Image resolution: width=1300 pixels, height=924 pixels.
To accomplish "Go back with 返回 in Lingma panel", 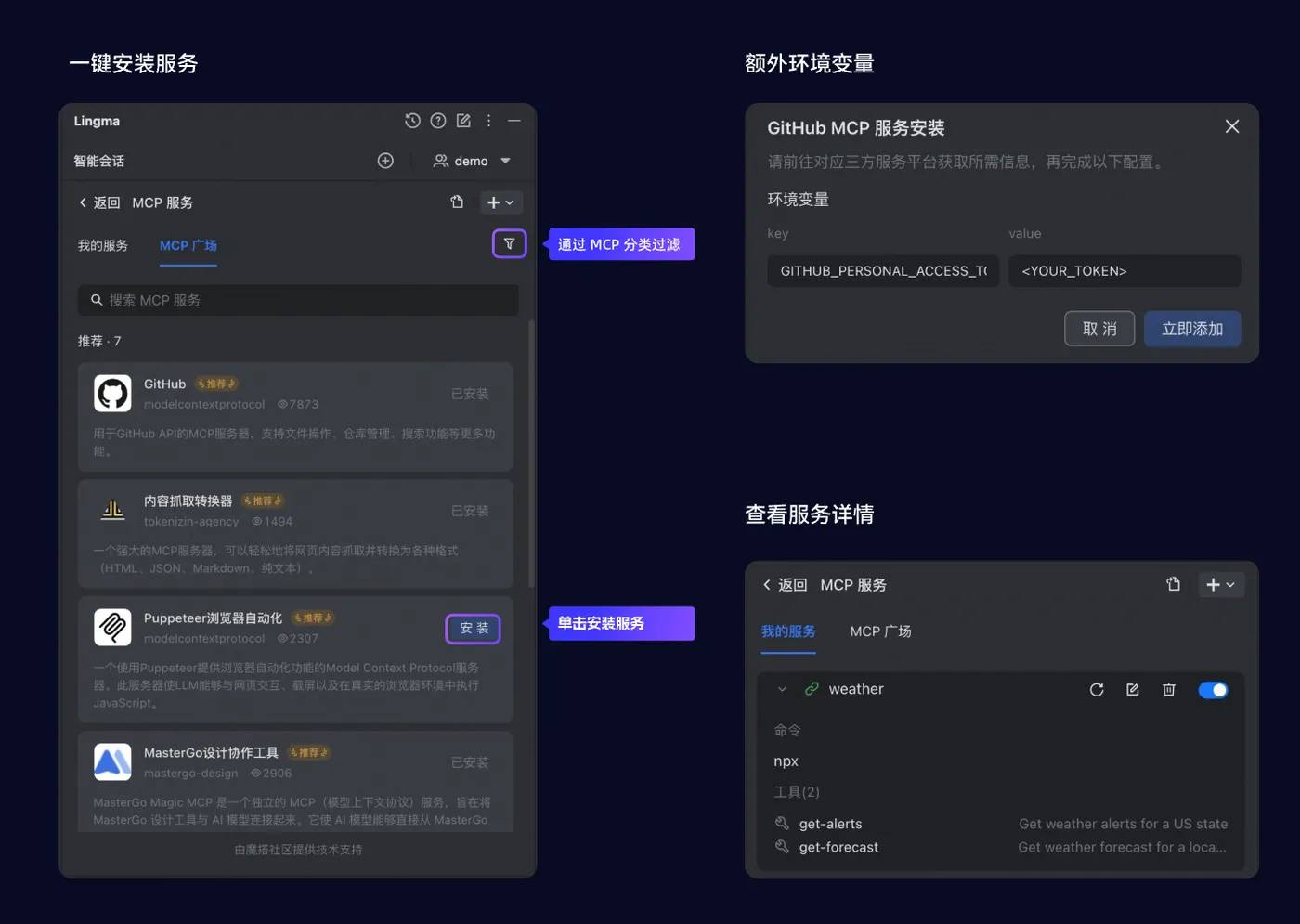I will pyautogui.click(x=99, y=202).
